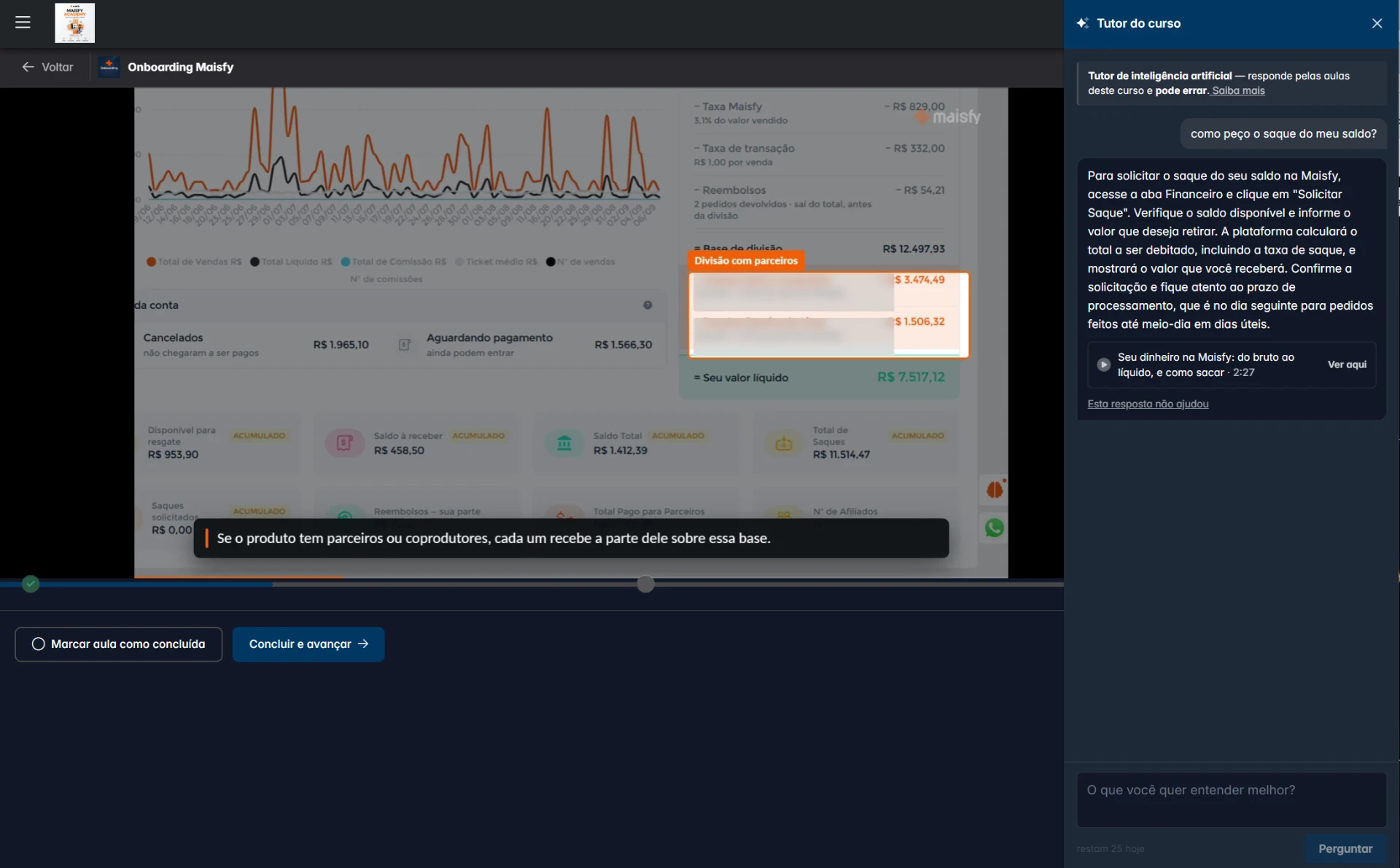The image size is (1400, 868).
Task: Click the Saldo Total bank icon
Action: pyautogui.click(x=564, y=443)
